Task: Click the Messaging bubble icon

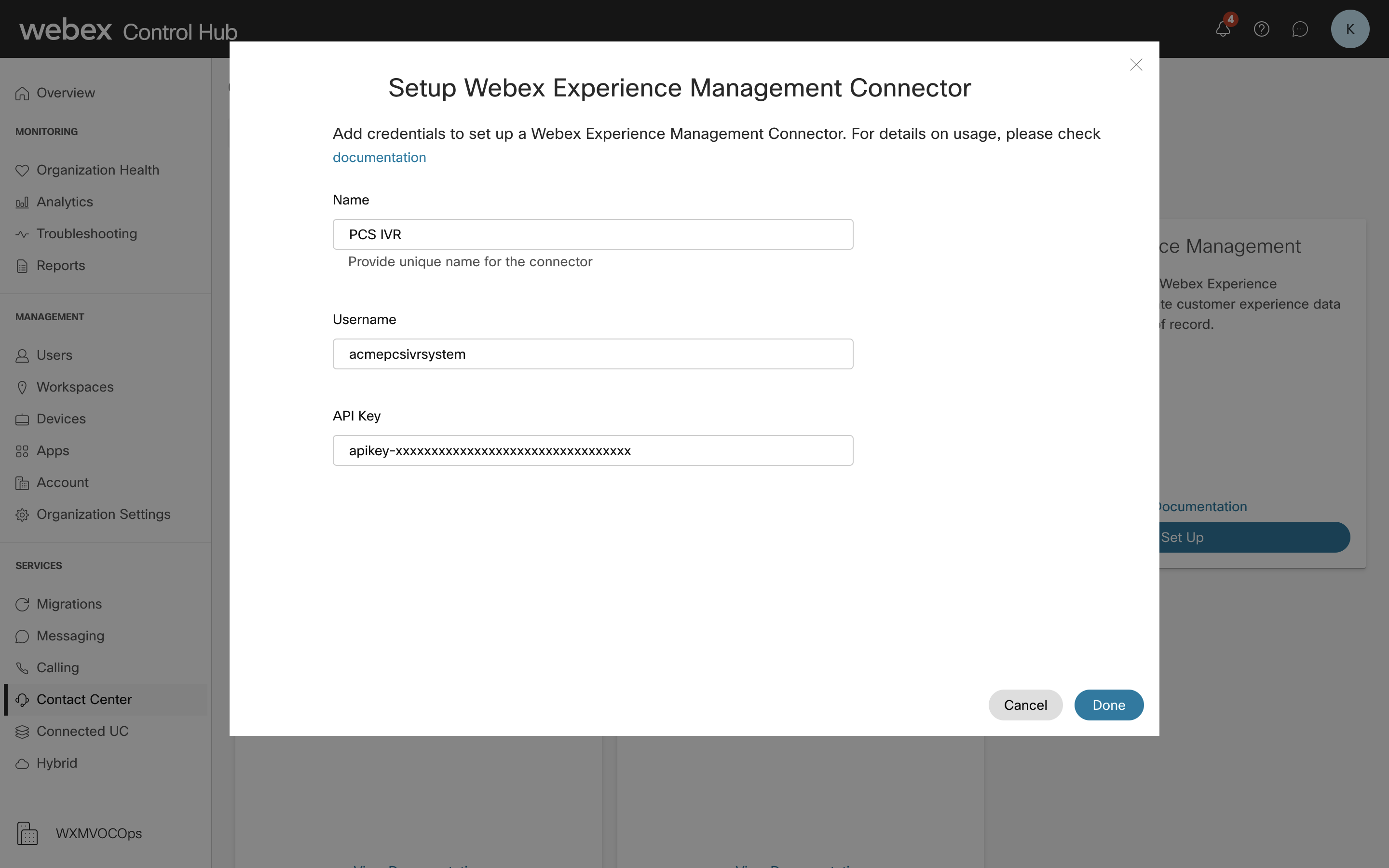Action: (x=22, y=636)
